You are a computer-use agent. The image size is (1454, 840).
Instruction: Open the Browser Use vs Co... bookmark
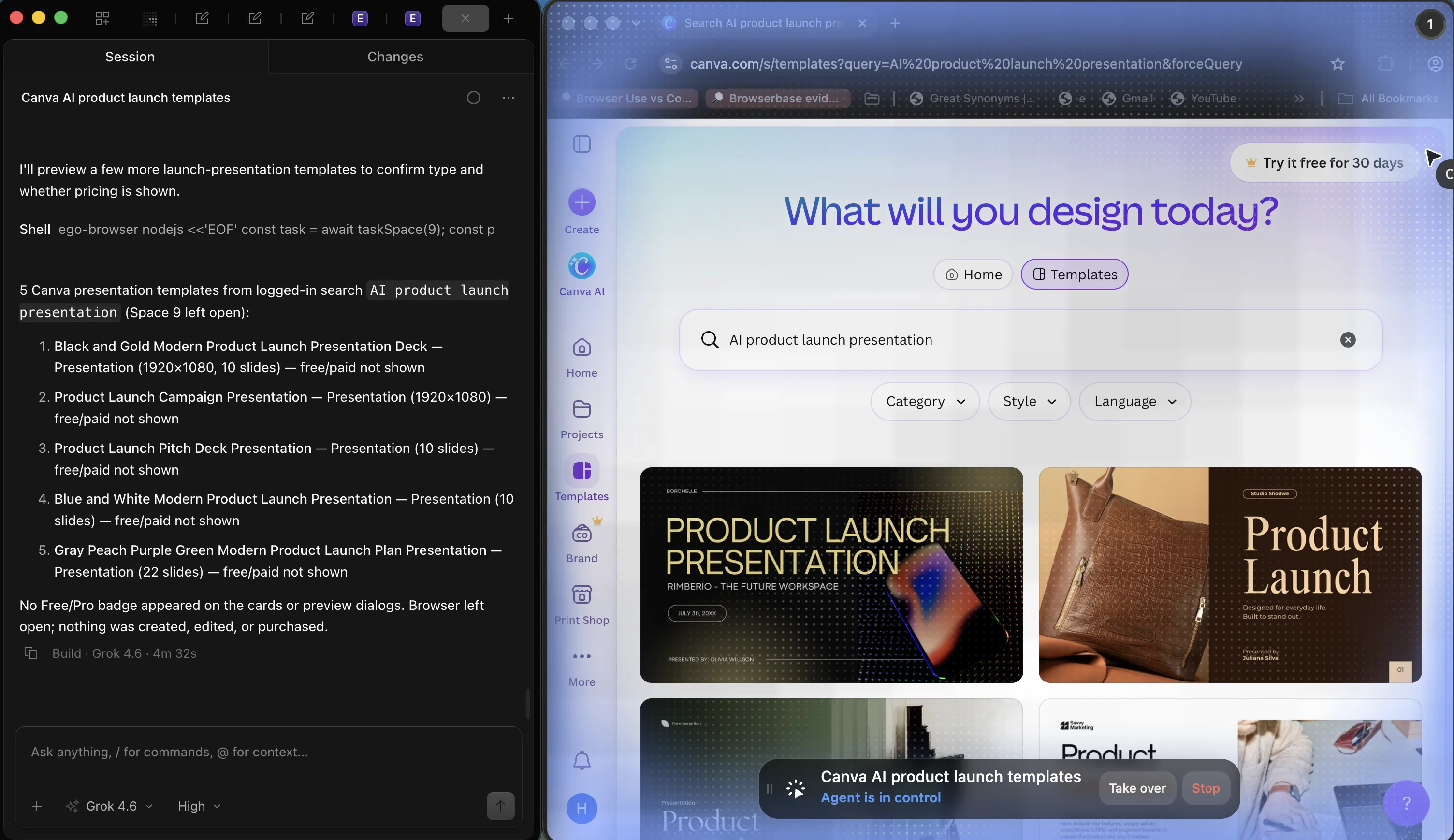pos(626,99)
